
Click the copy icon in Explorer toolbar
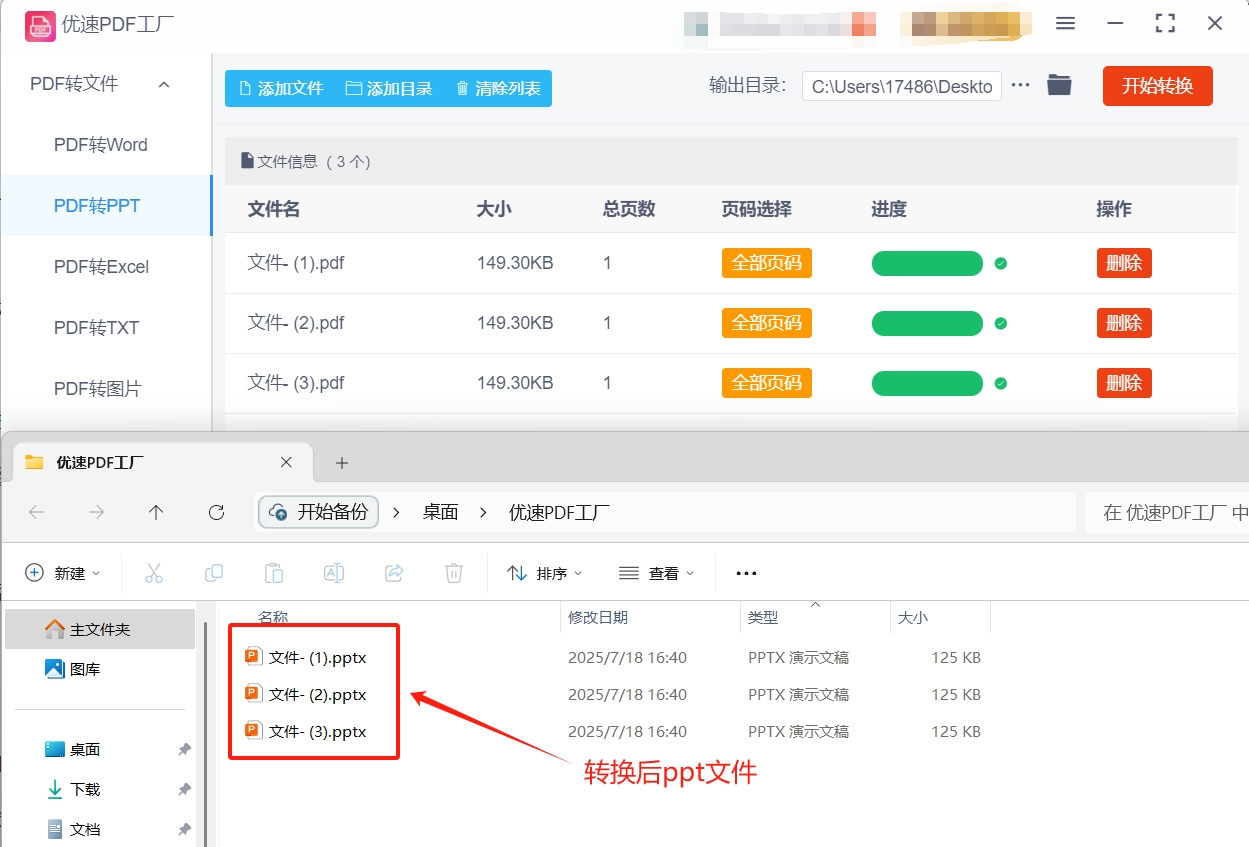click(213, 572)
